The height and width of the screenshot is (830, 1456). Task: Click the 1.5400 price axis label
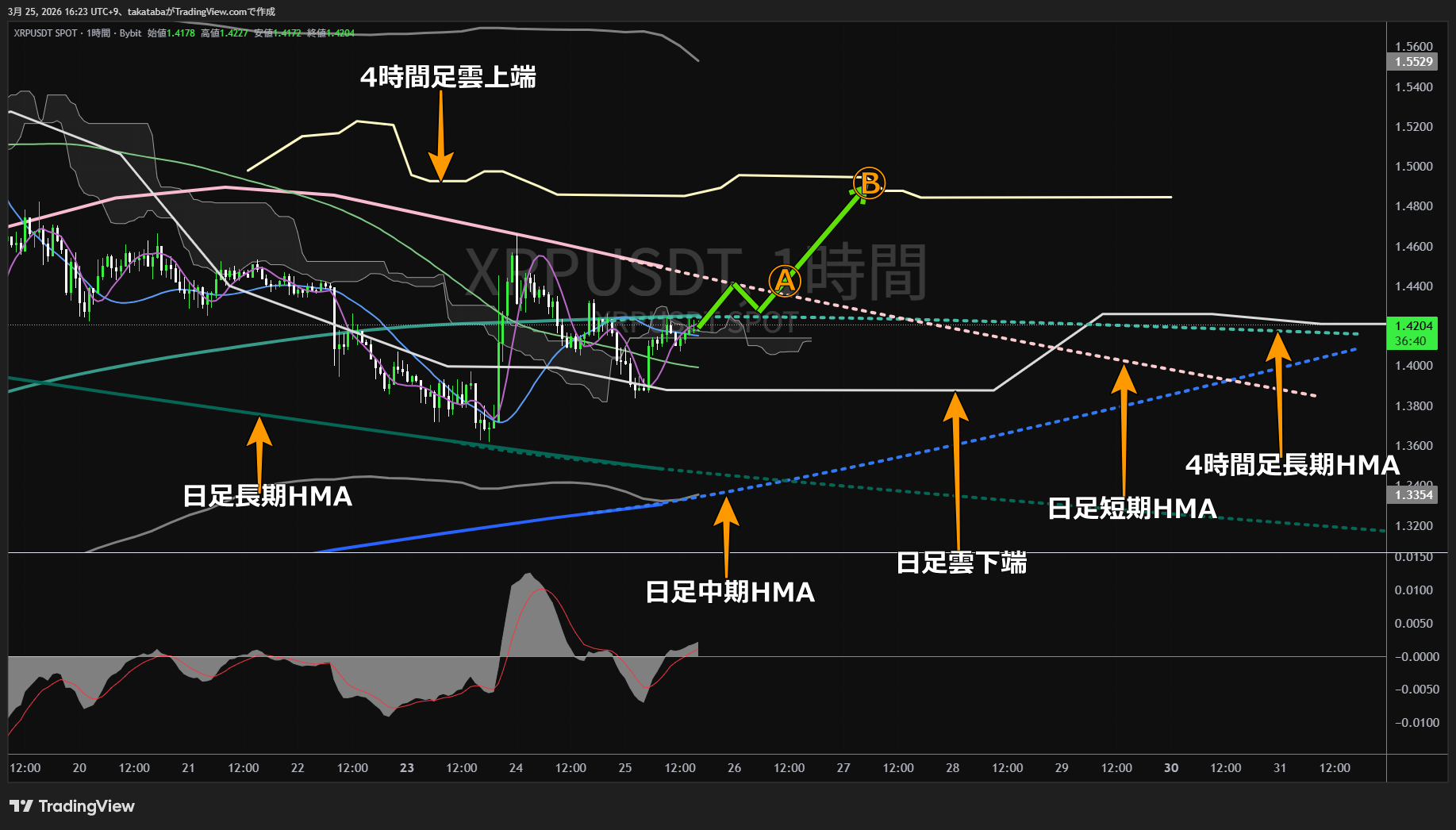[x=1414, y=87]
